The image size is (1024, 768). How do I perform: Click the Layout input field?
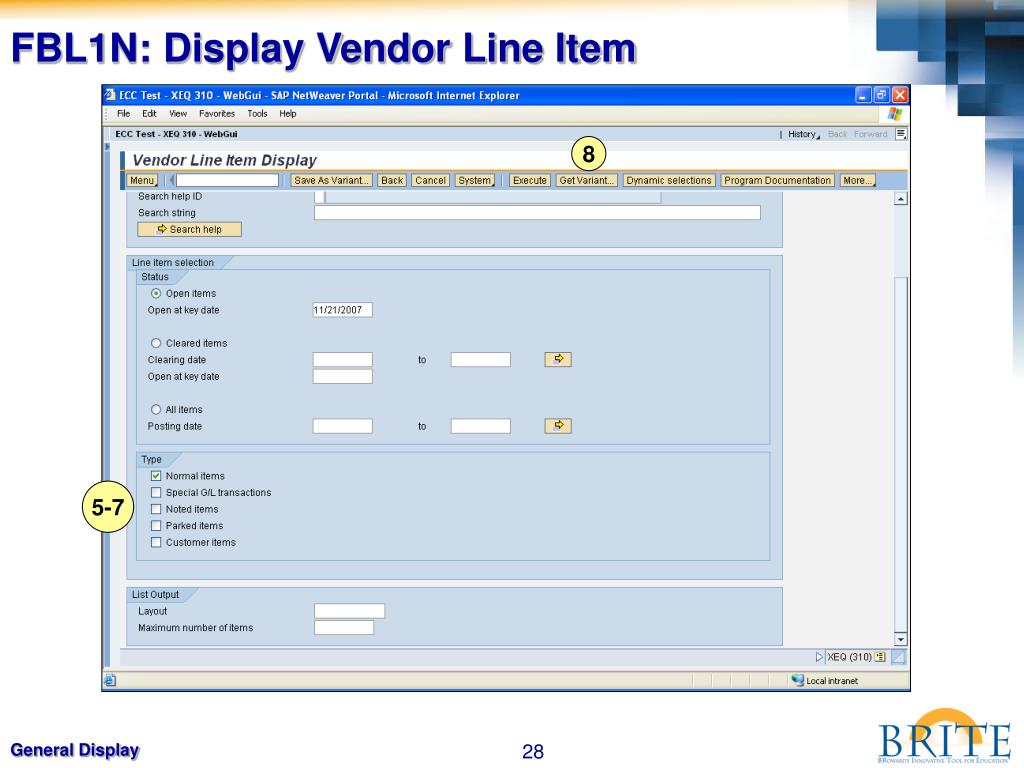pyautogui.click(x=349, y=611)
